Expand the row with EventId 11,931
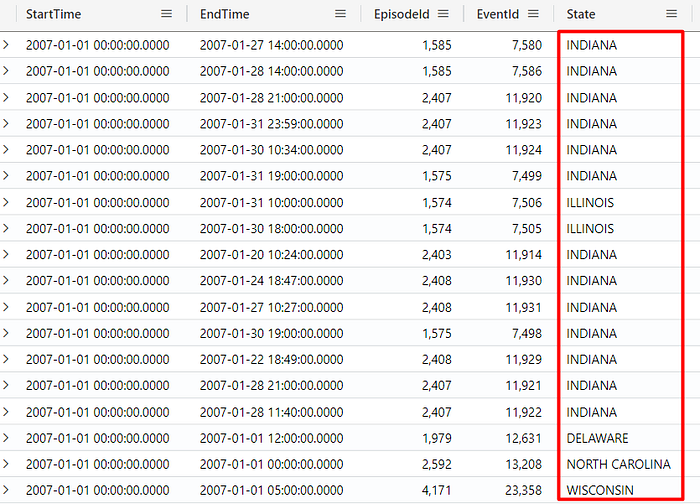This screenshot has width=700, height=504. [x=6, y=307]
